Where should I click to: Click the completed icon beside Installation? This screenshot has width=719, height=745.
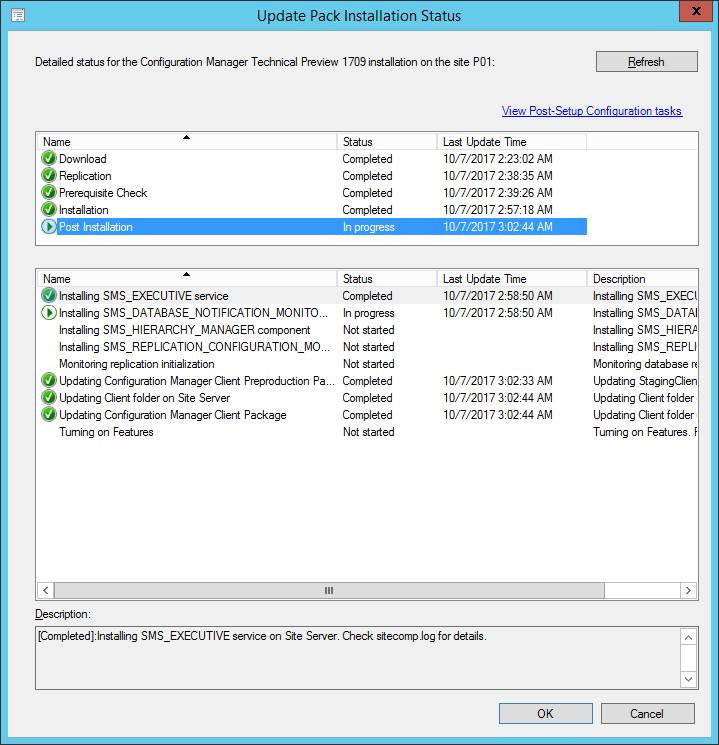[x=48, y=210]
